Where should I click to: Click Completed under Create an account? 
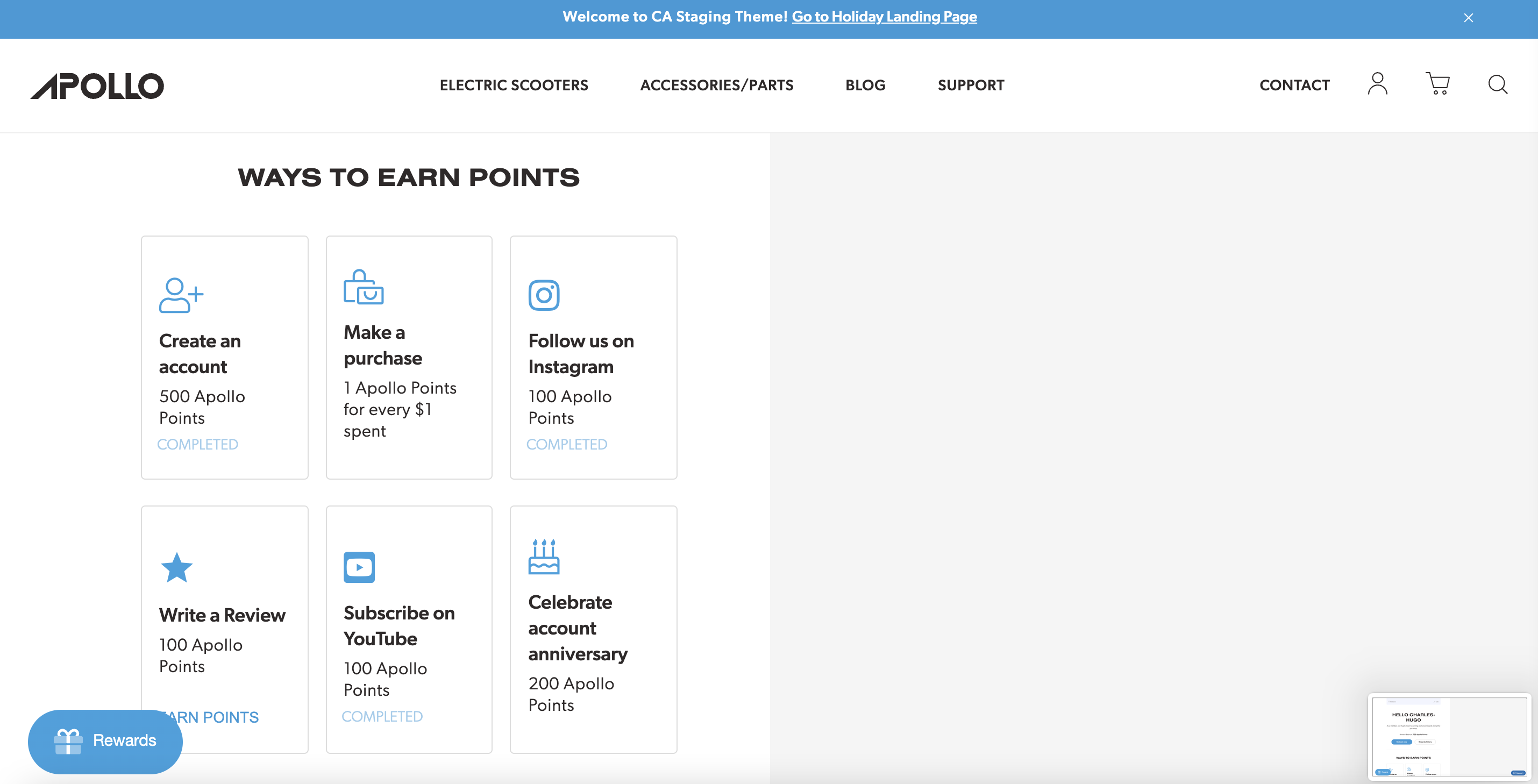coord(197,444)
